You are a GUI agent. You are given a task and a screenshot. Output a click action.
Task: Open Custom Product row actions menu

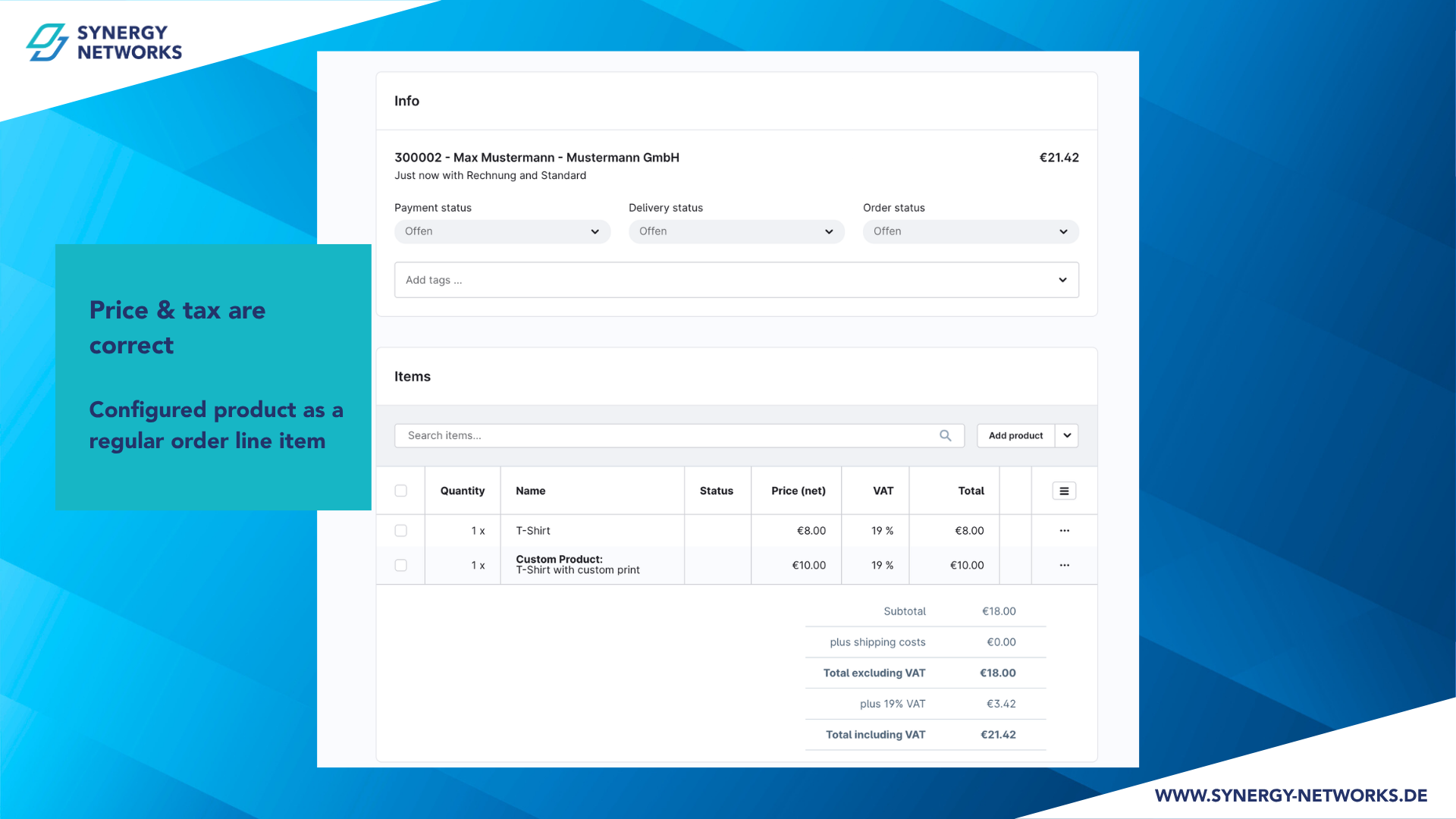point(1065,565)
